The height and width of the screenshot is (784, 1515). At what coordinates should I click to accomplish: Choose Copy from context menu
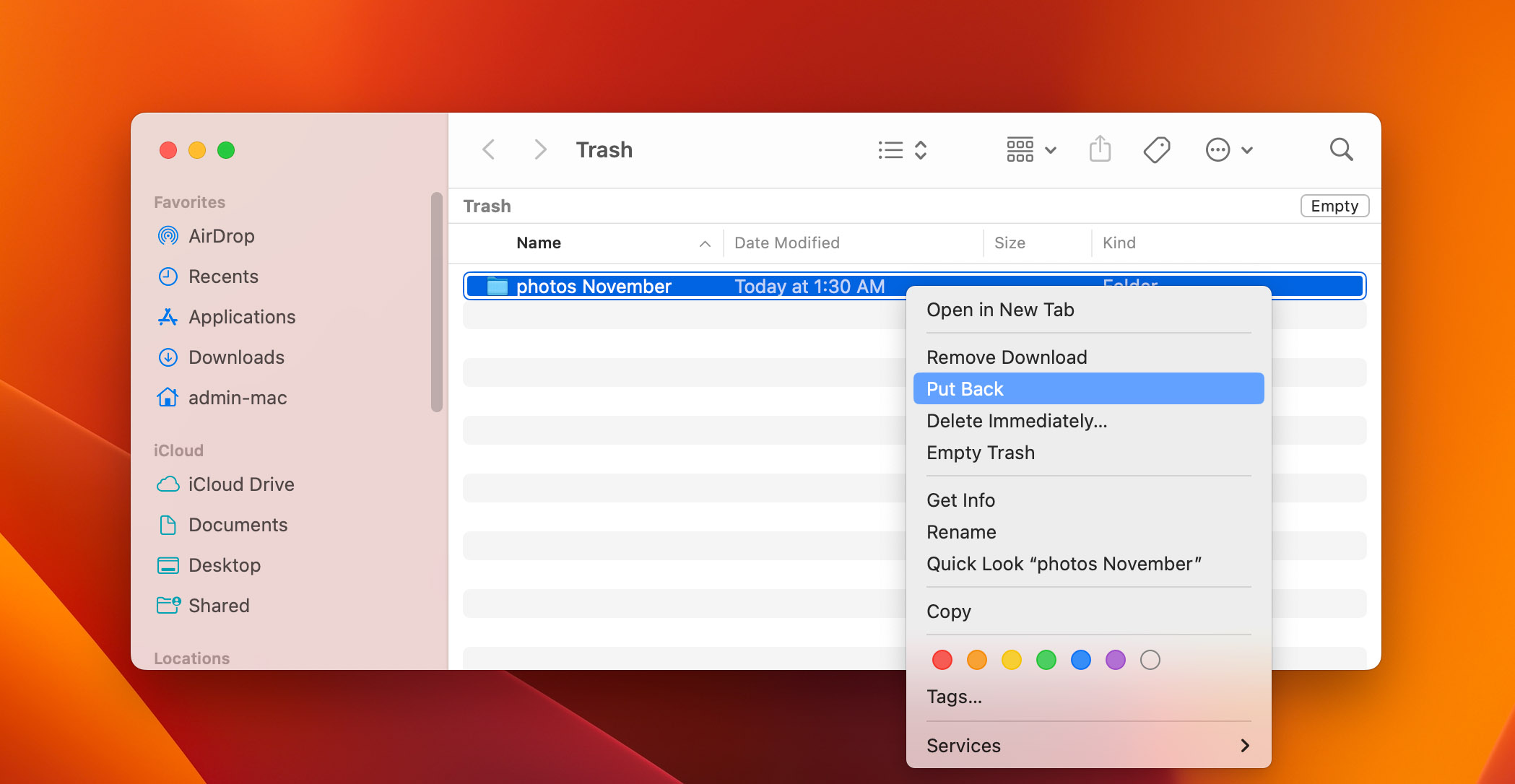tap(1088, 611)
